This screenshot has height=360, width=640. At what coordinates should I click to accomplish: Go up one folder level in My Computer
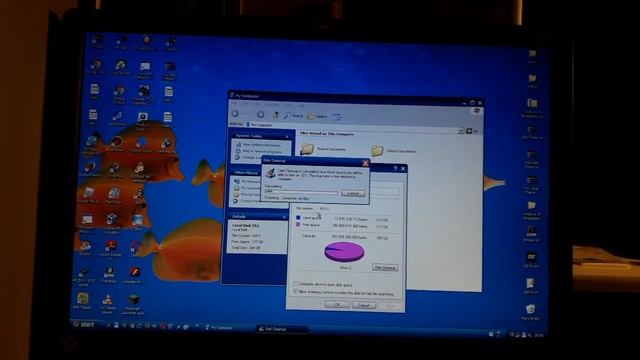[x=276, y=116]
